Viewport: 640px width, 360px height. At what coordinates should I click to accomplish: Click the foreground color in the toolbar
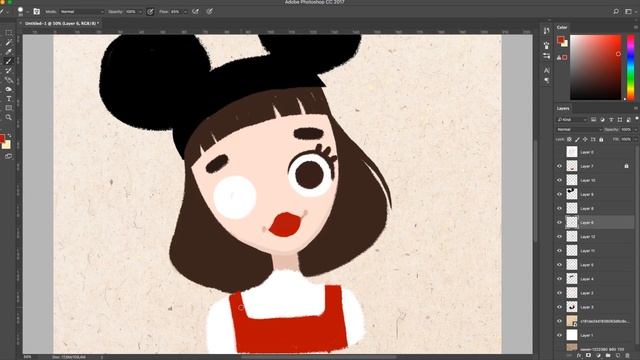point(2,138)
